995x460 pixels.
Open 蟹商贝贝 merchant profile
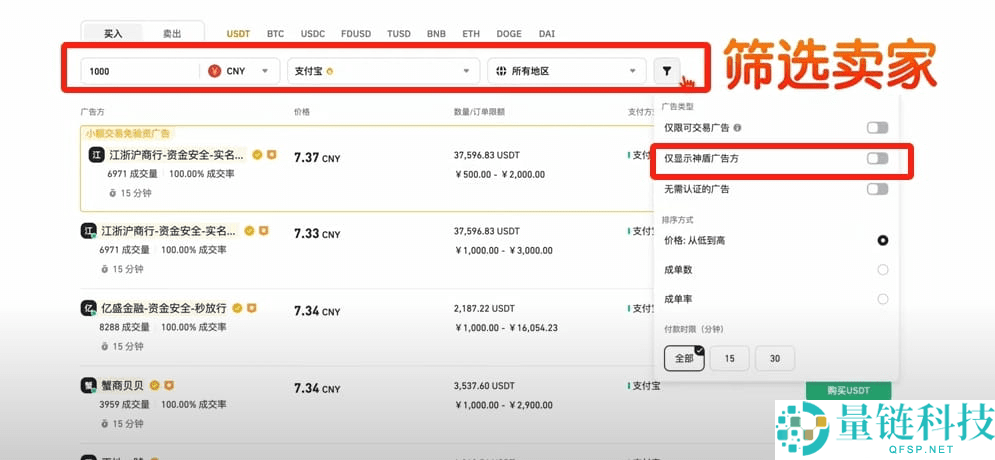[122, 385]
